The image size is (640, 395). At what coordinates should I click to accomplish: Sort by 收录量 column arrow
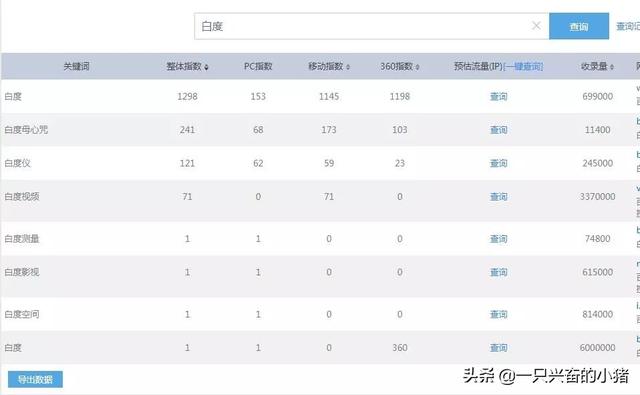pyautogui.click(x=612, y=67)
